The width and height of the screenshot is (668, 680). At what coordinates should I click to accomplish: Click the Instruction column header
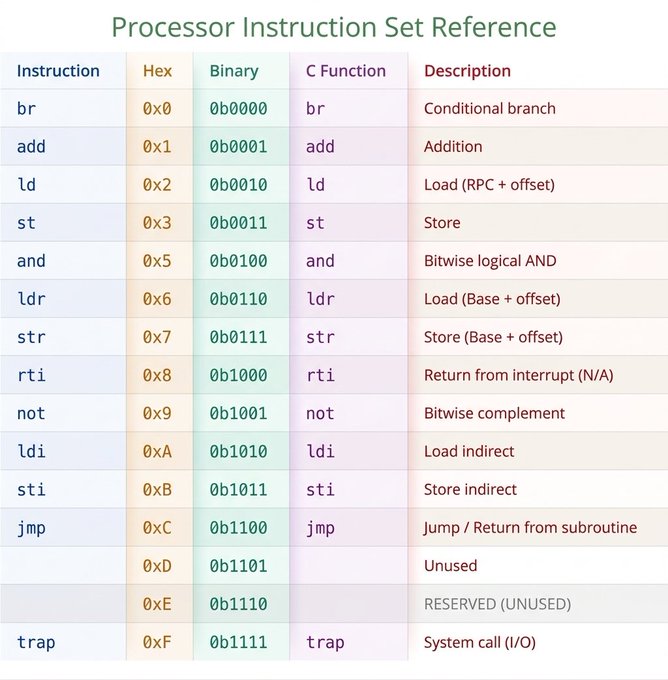pyautogui.click(x=58, y=71)
